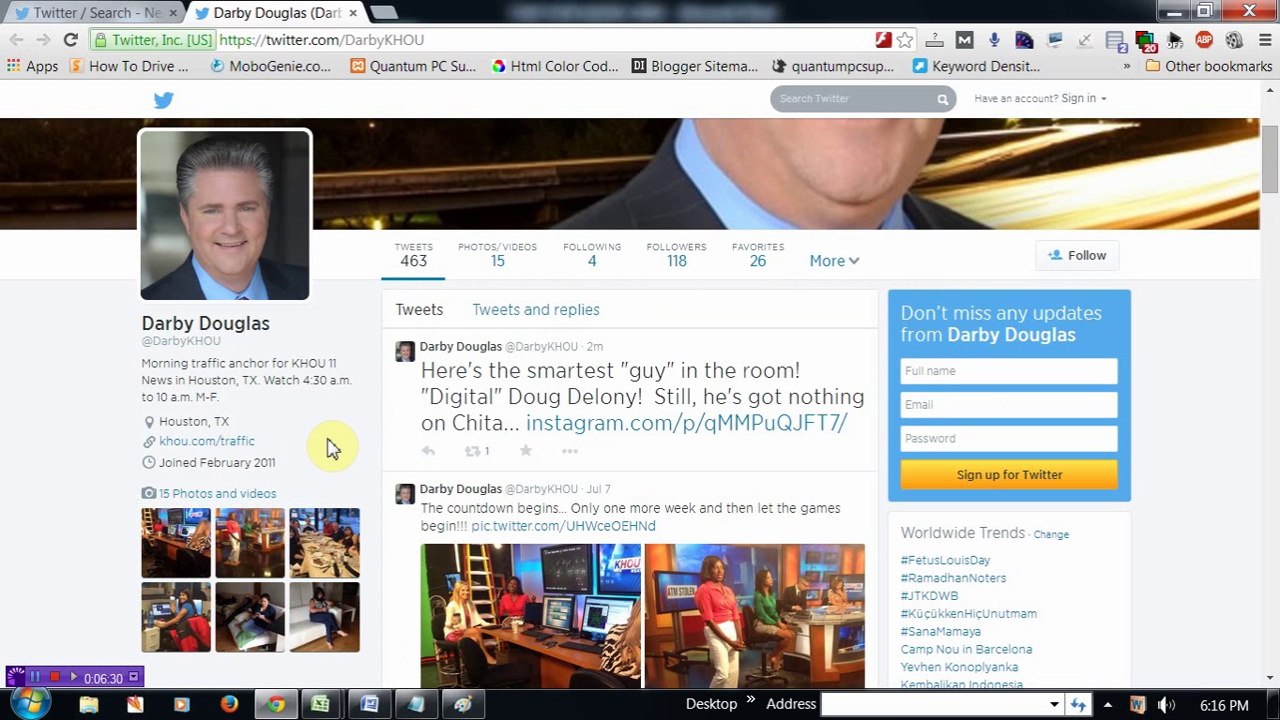
Task: Expand Sign in dropdown arrow
Action: [x=1103, y=99]
